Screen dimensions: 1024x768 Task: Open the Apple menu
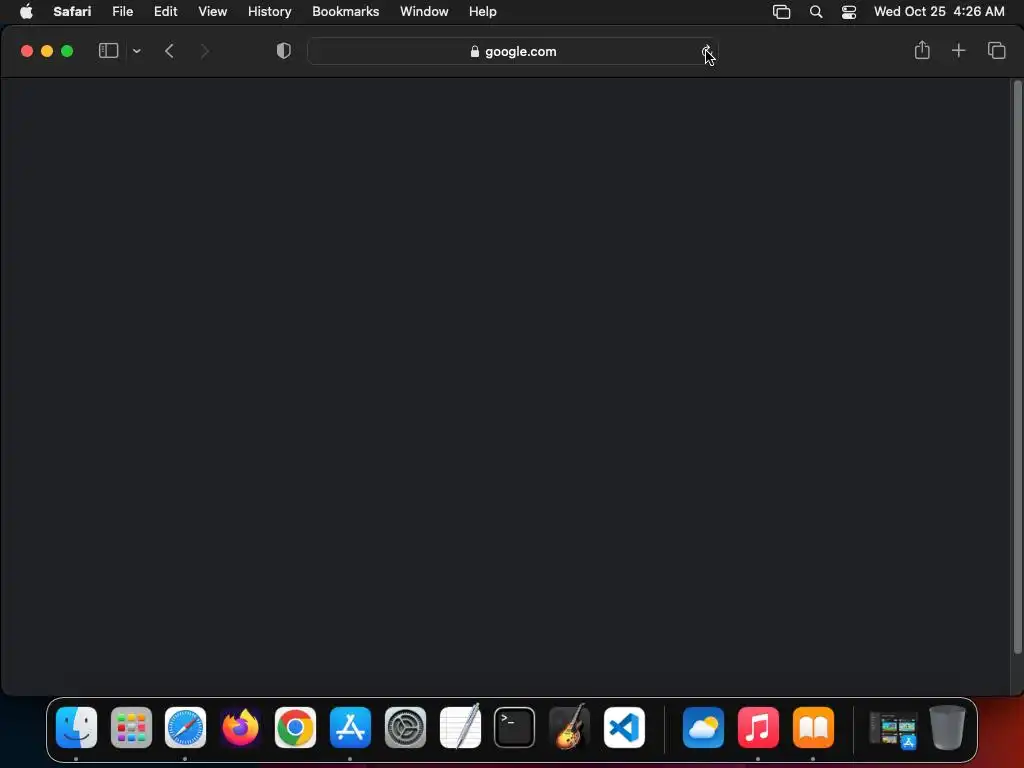tap(26, 12)
